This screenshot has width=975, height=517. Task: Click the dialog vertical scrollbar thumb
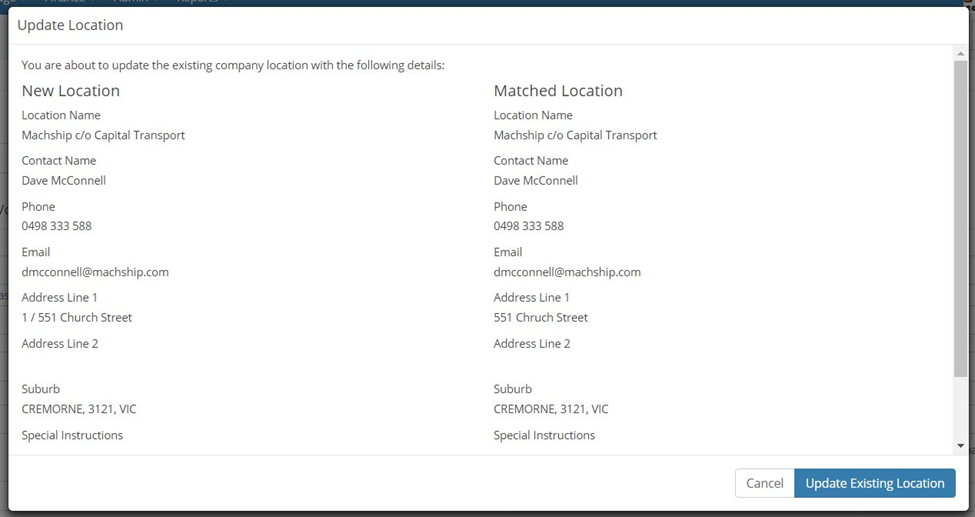tap(961, 218)
